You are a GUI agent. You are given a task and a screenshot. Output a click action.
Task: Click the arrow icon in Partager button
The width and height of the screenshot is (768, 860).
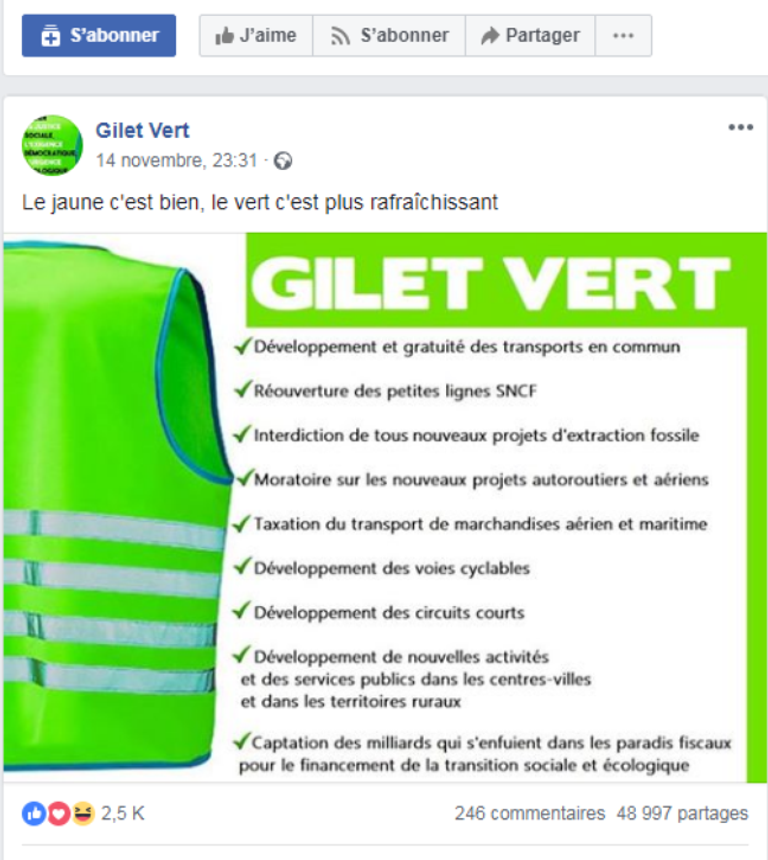coord(490,36)
